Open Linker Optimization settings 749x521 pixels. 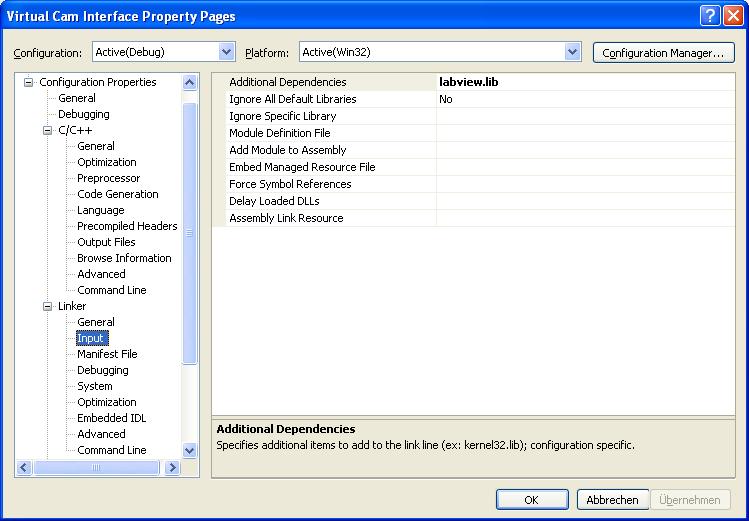click(107, 402)
